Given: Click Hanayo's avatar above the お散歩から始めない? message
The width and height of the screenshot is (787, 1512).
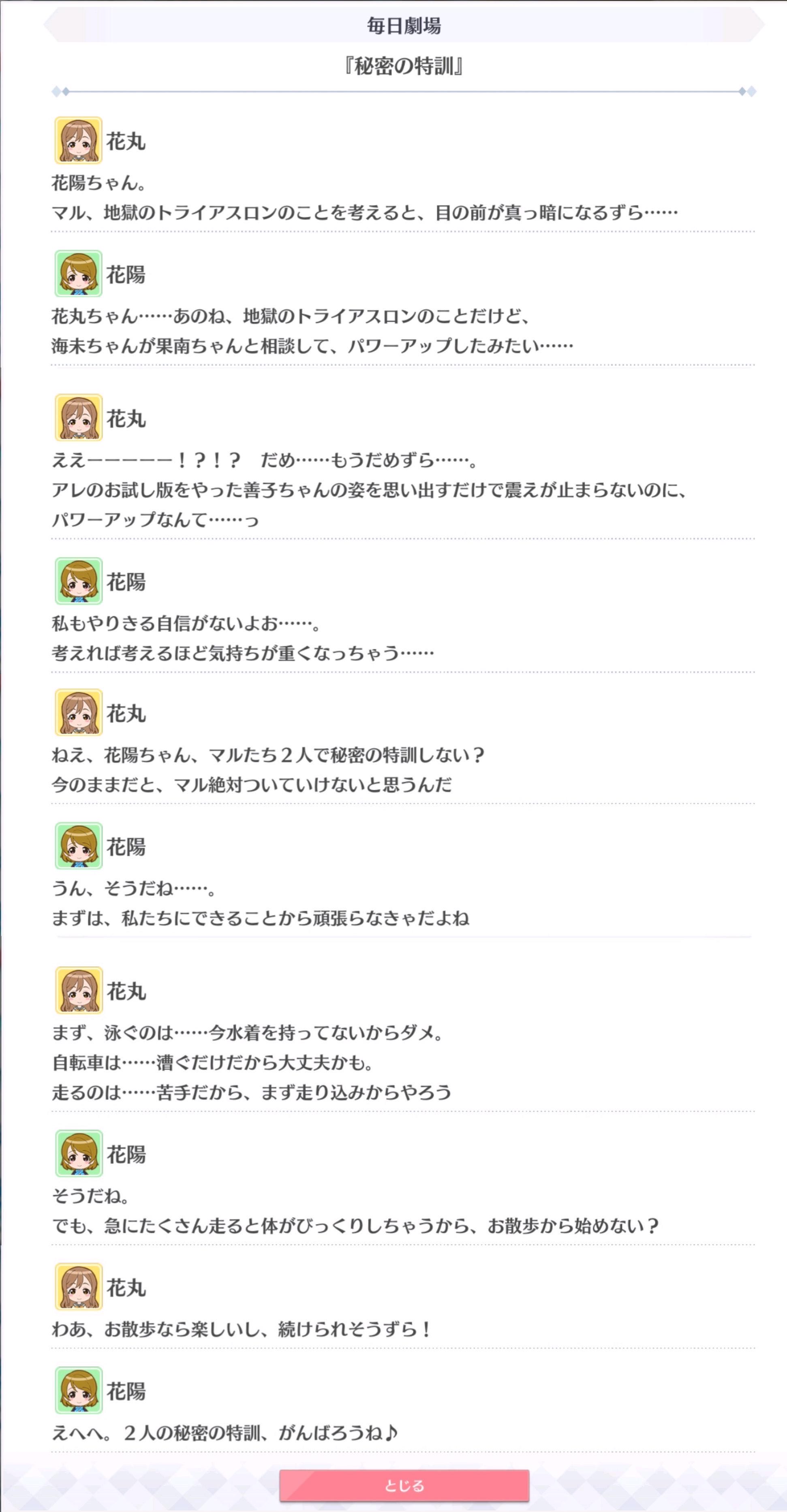Looking at the screenshot, I should click(x=79, y=1153).
